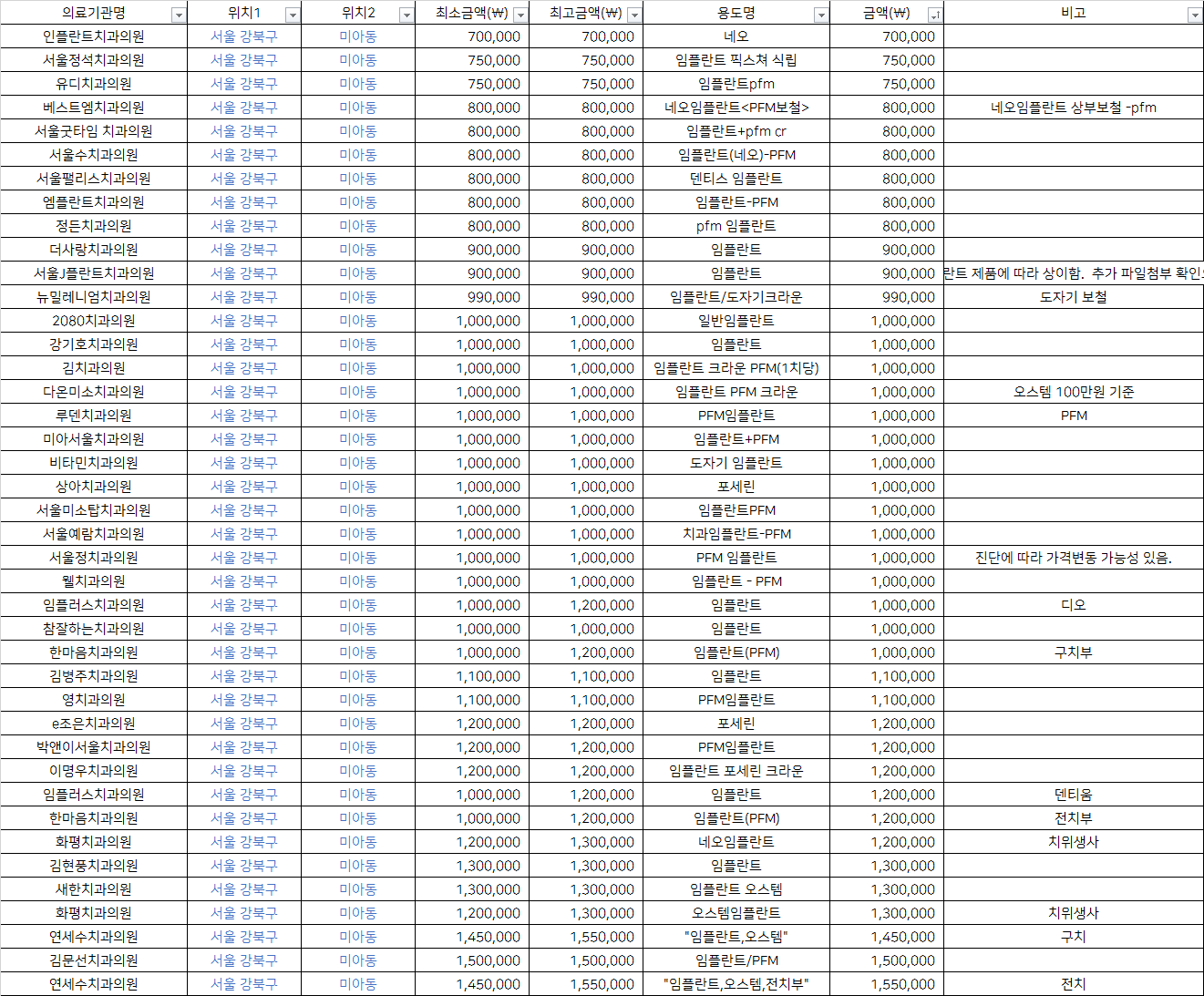Open the 위치2 column filter dropdown
Viewport: 1204px width, 996px height.
point(406,15)
